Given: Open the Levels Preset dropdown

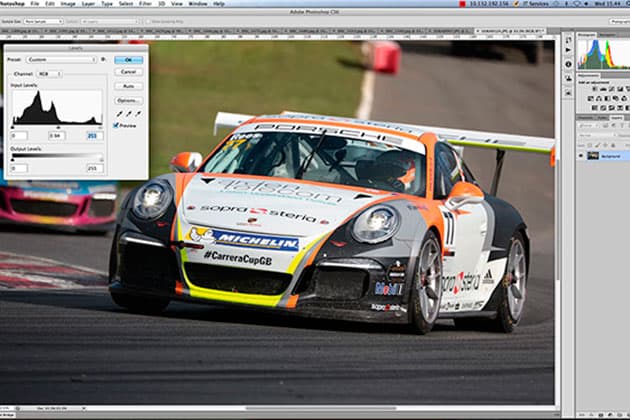Looking at the screenshot, I should point(61,59).
